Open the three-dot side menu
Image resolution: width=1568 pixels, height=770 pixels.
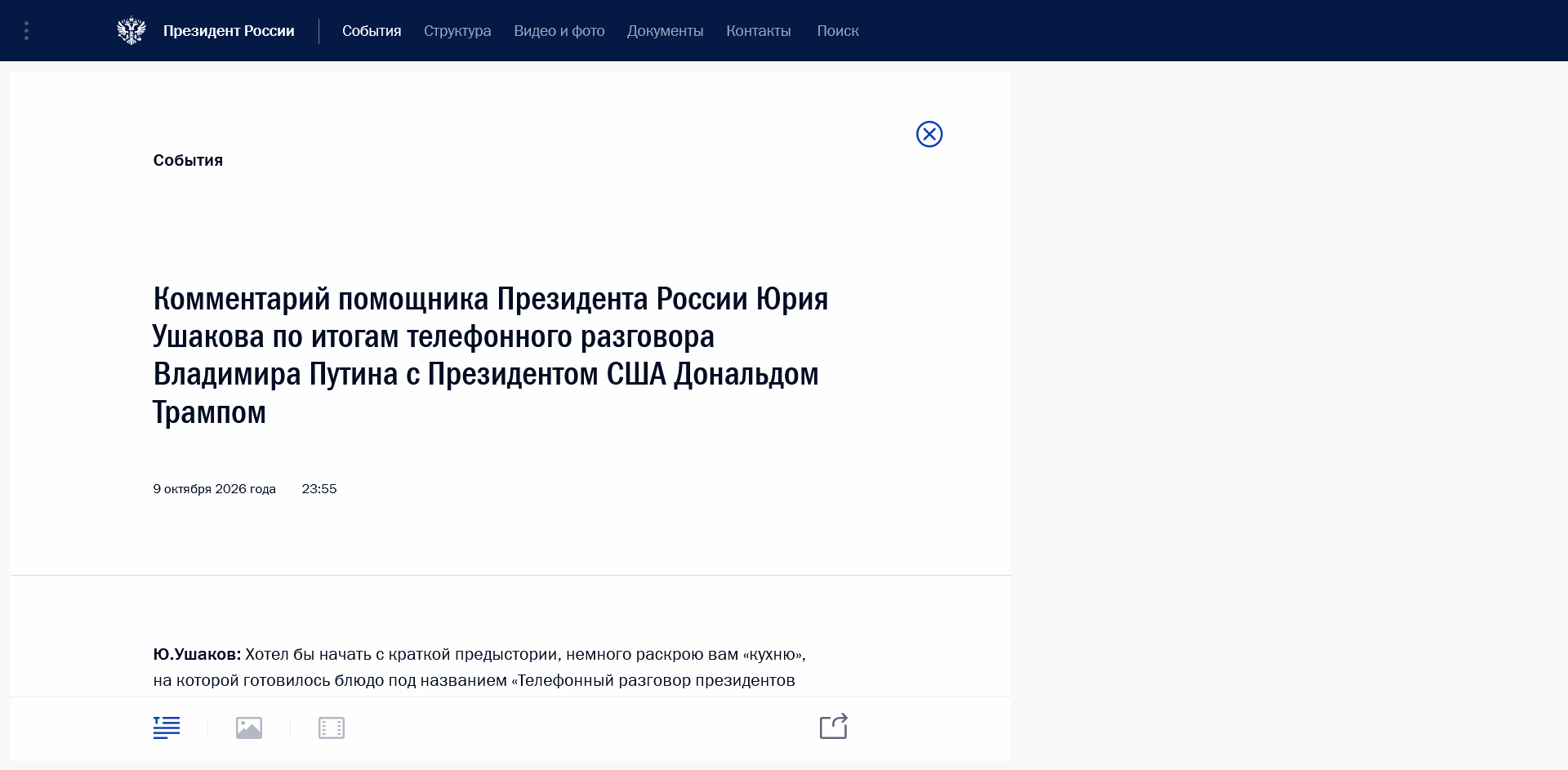tap(27, 31)
